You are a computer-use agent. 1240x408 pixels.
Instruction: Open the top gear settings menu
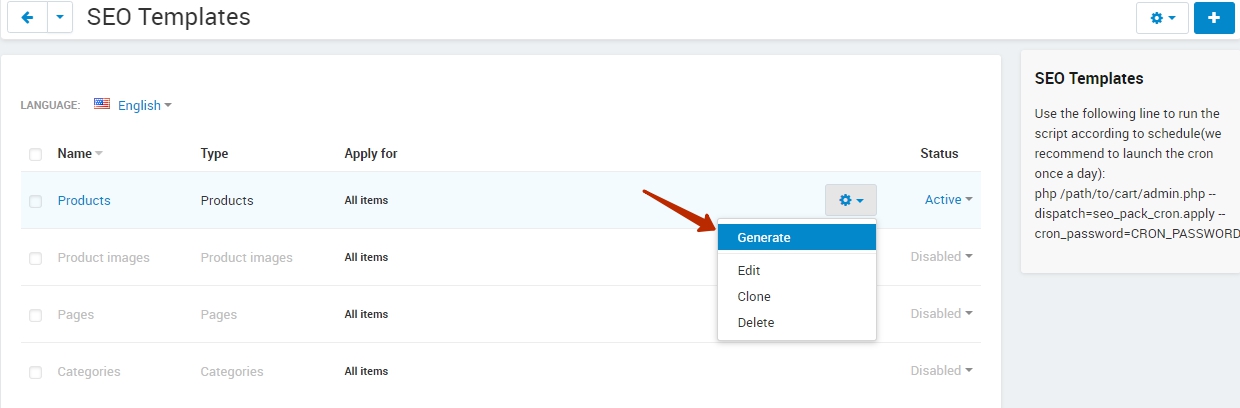[1163, 18]
